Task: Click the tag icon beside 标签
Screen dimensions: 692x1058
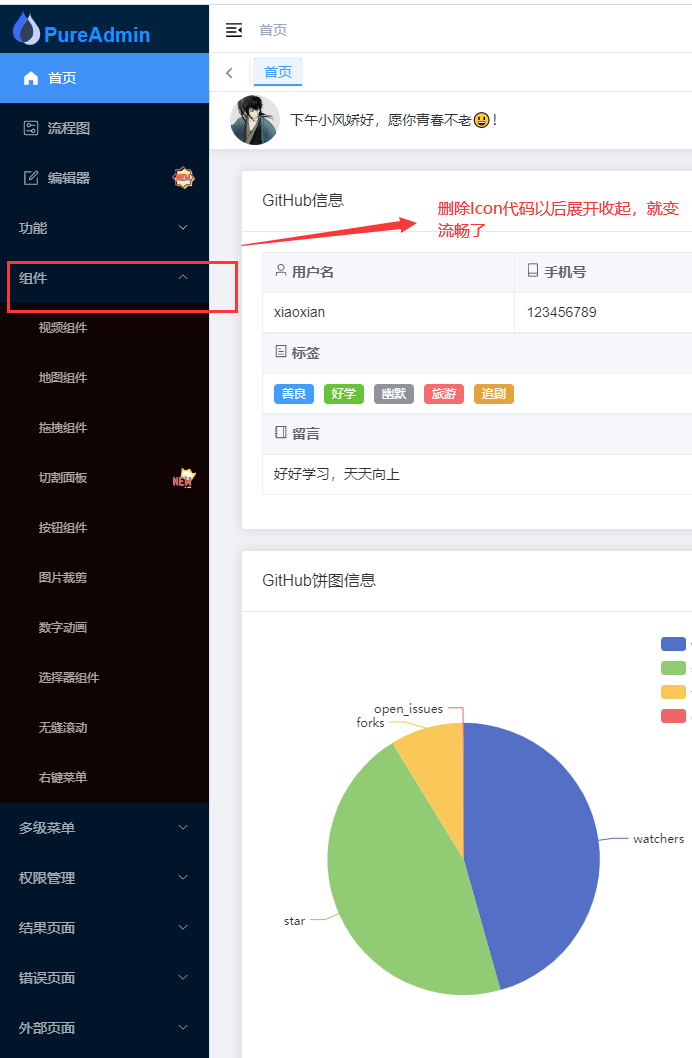Action: (x=281, y=352)
